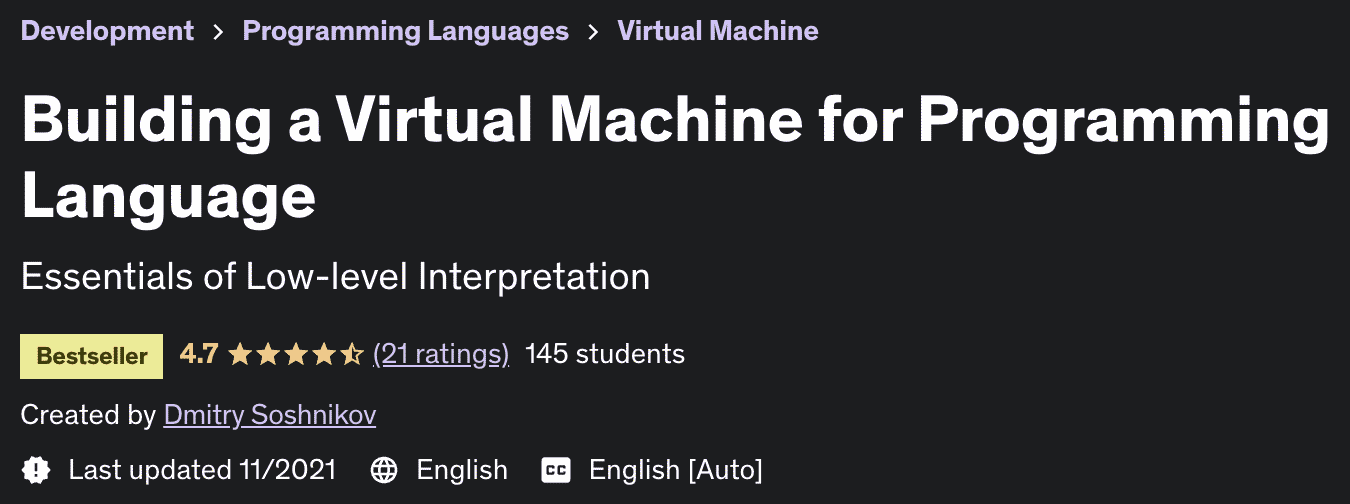Click chevron after Development breadcrumb
Viewport: 1350px width, 504px height.
pos(218,32)
